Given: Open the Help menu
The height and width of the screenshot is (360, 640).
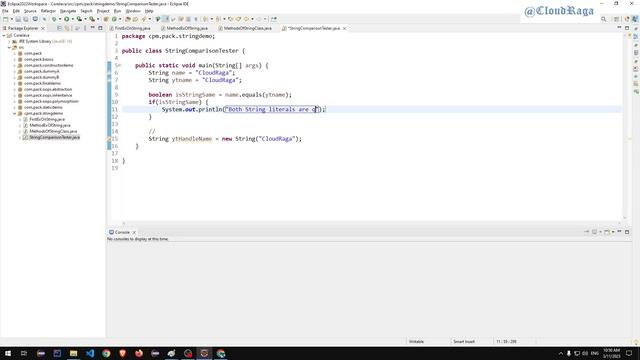Looking at the screenshot, I should coord(149,11).
